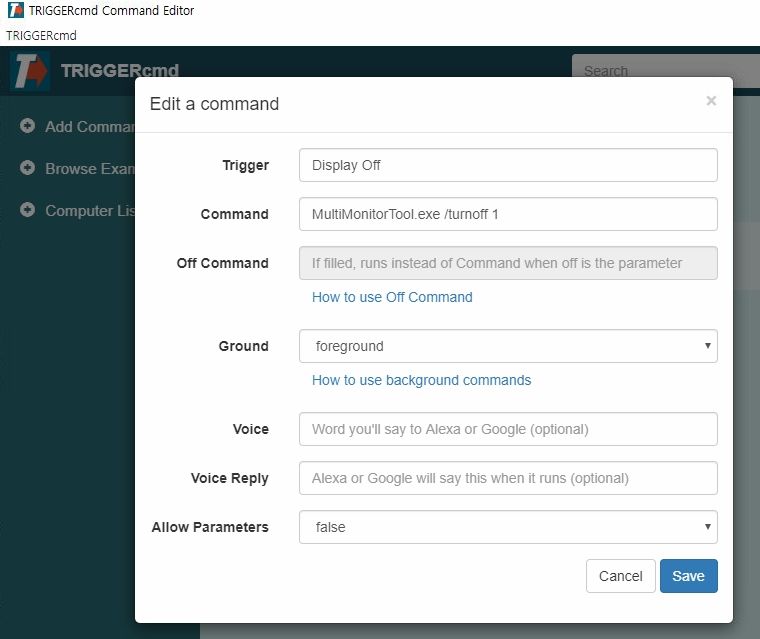
Task: Focus the Command field with MultiMonitorTool.exe
Action: 508,214
